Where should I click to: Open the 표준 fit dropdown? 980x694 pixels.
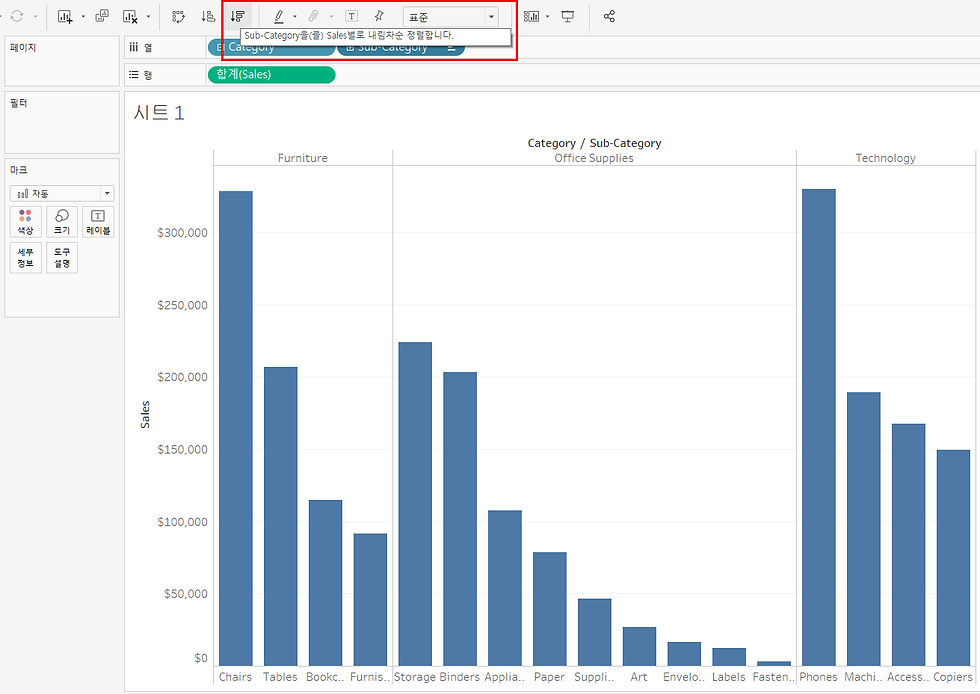[x=451, y=17]
